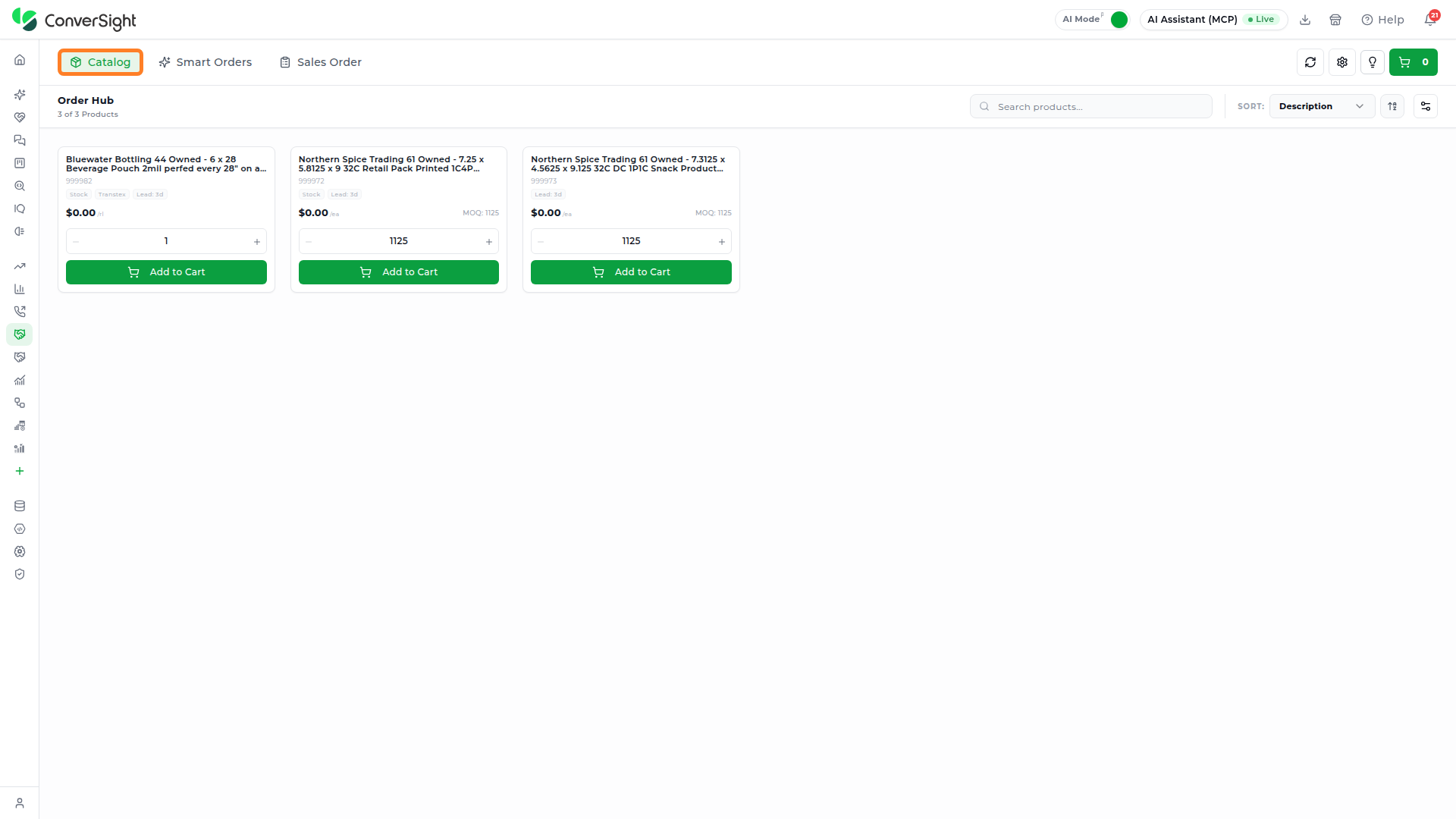
Task: Click the shield security sidebar icon
Action: click(20, 574)
